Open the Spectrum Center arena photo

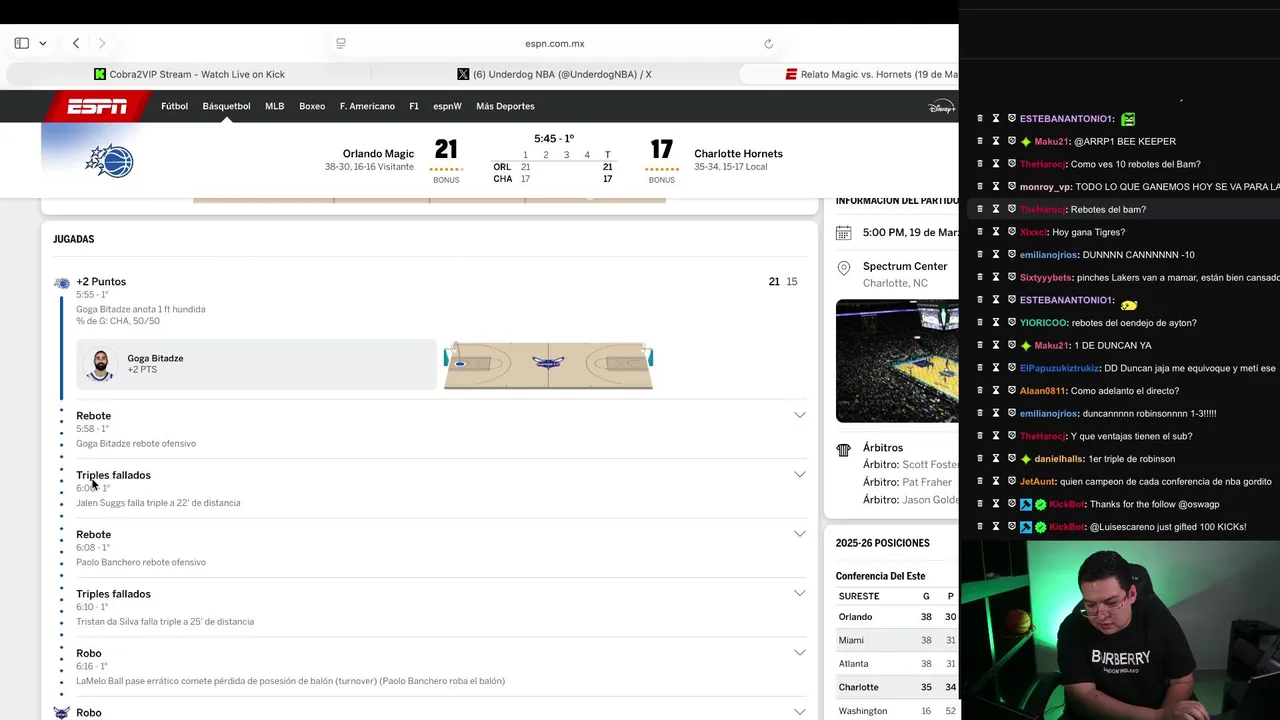click(897, 361)
